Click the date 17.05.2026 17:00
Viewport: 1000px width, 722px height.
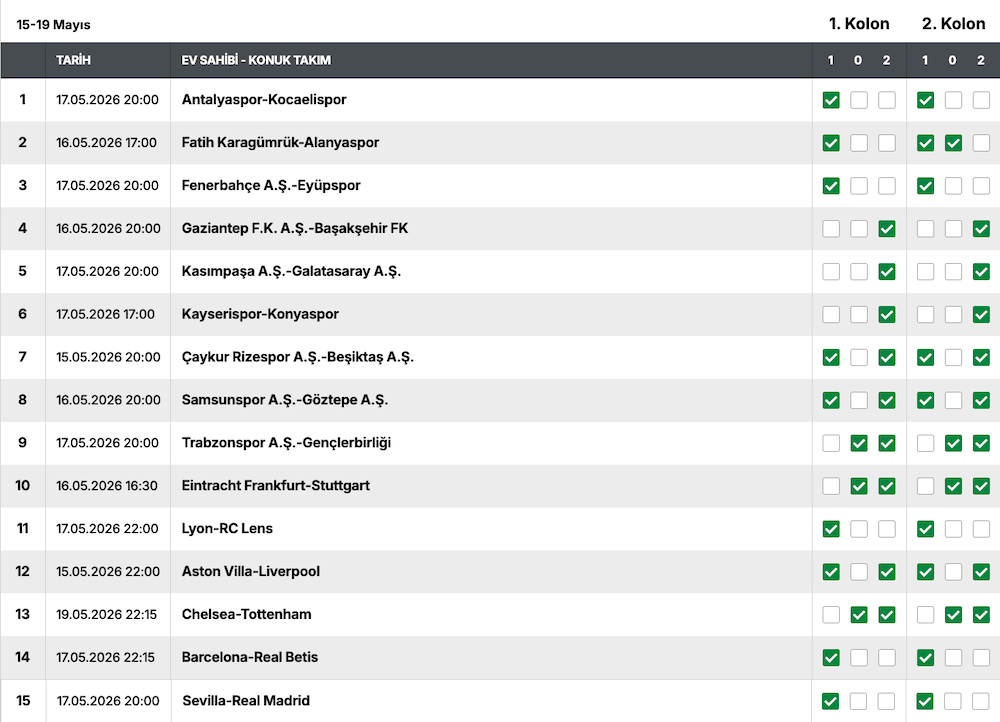105,314
